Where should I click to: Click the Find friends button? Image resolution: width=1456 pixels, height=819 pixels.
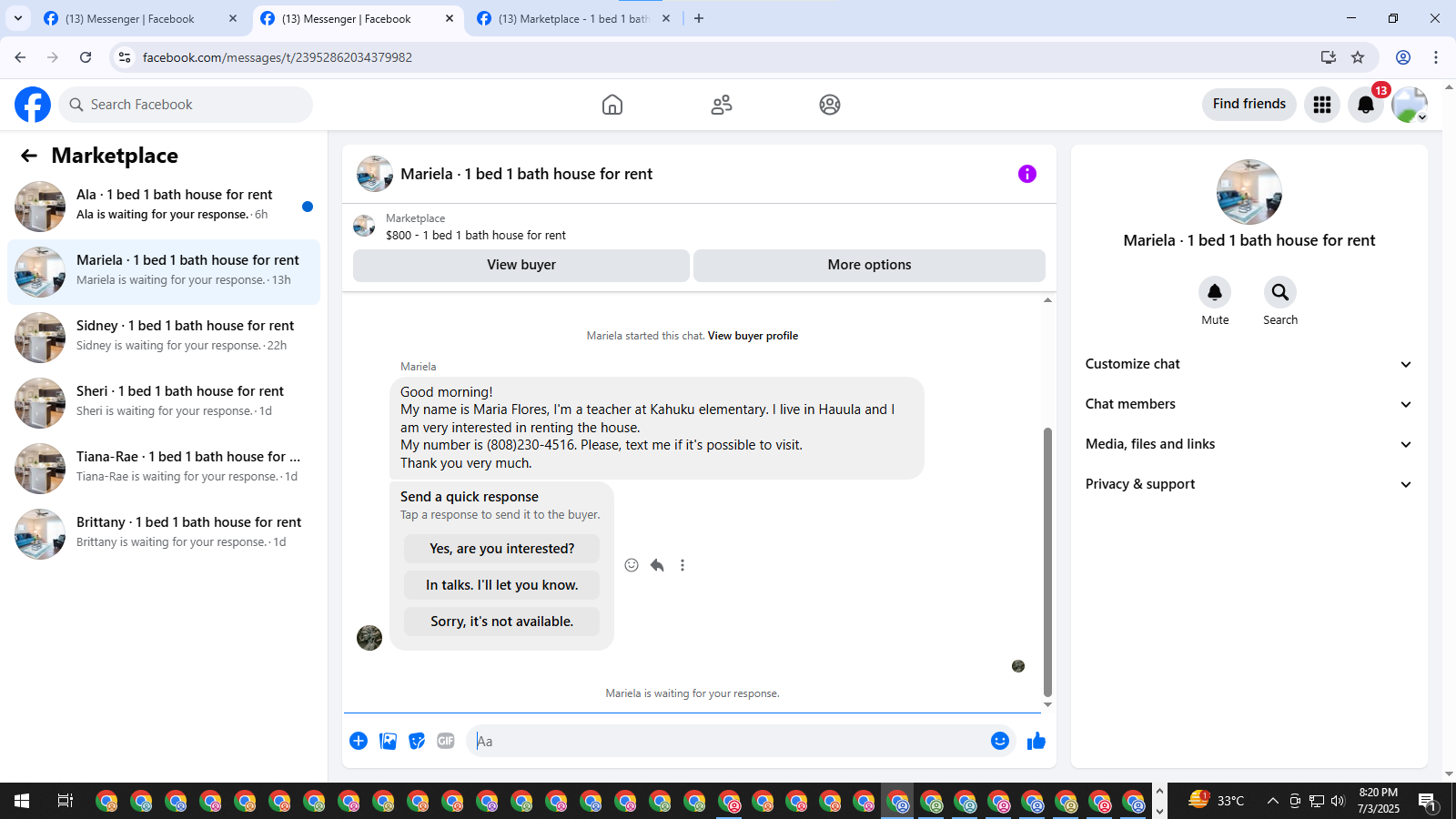1249,104
